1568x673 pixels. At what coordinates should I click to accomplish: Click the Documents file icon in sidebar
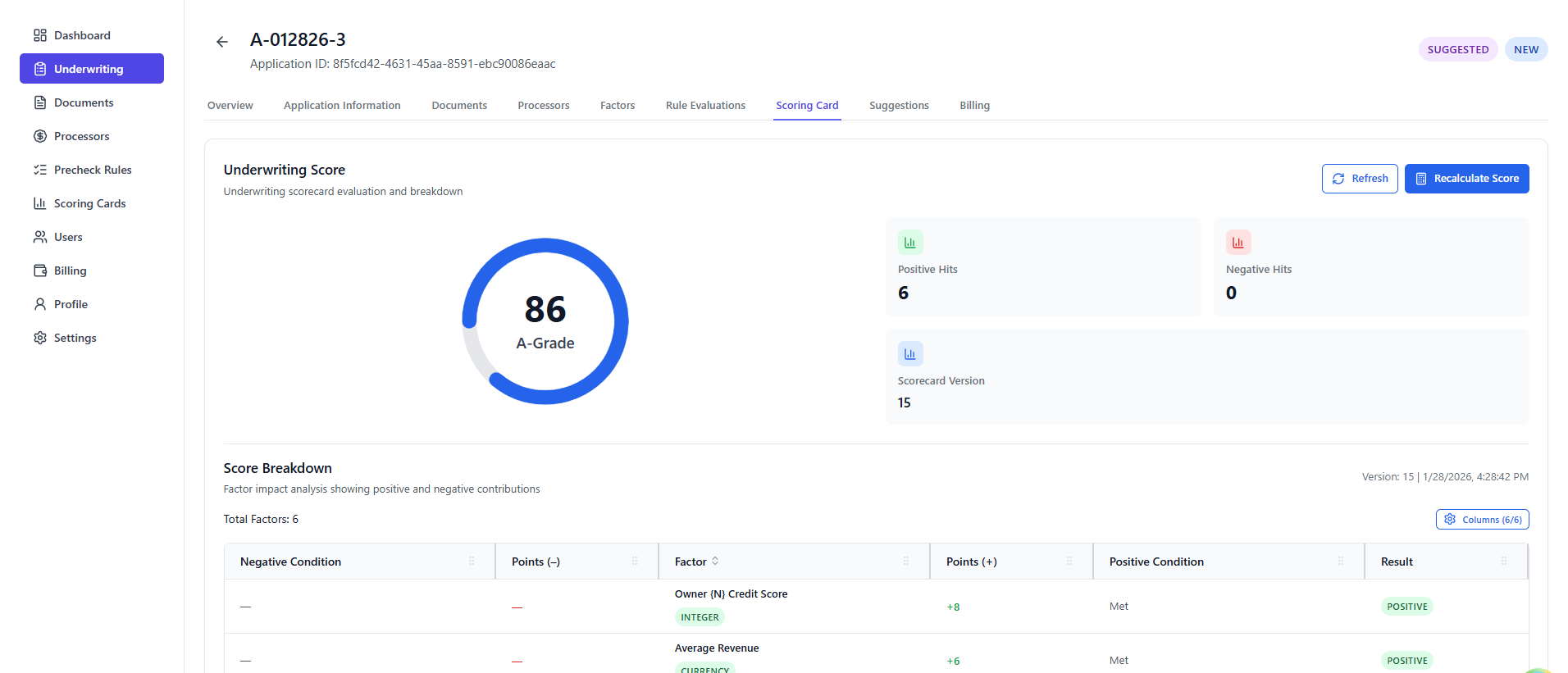(x=39, y=102)
